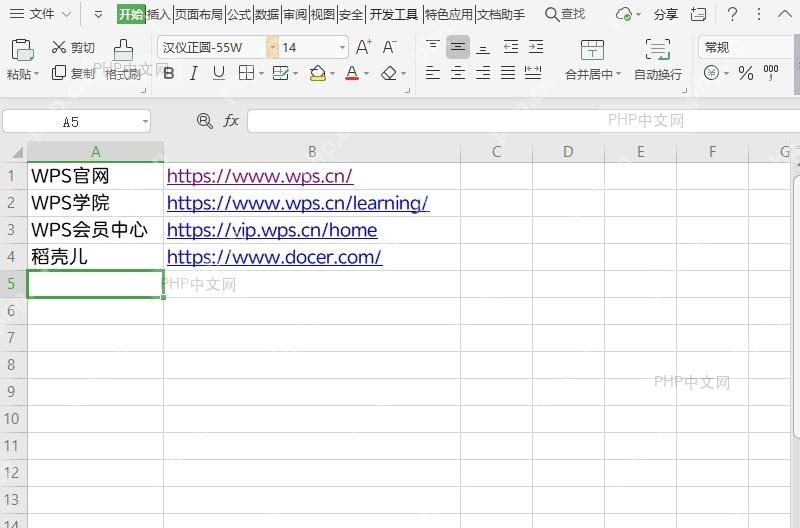Viewport: 800px width, 528px height.
Task: Align text right horizontally
Action: (x=483, y=73)
